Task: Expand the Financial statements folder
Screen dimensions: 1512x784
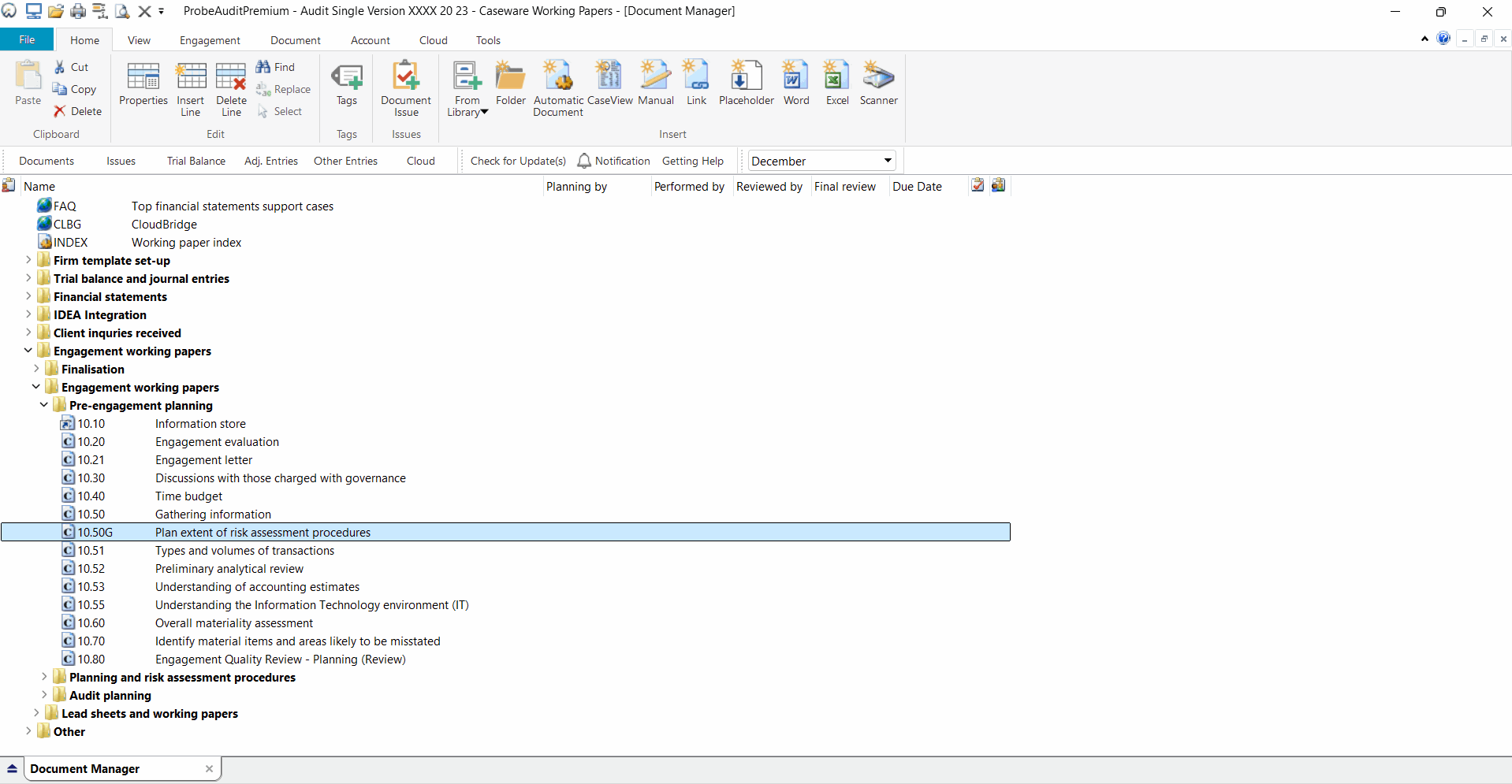Action: click(28, 297)
